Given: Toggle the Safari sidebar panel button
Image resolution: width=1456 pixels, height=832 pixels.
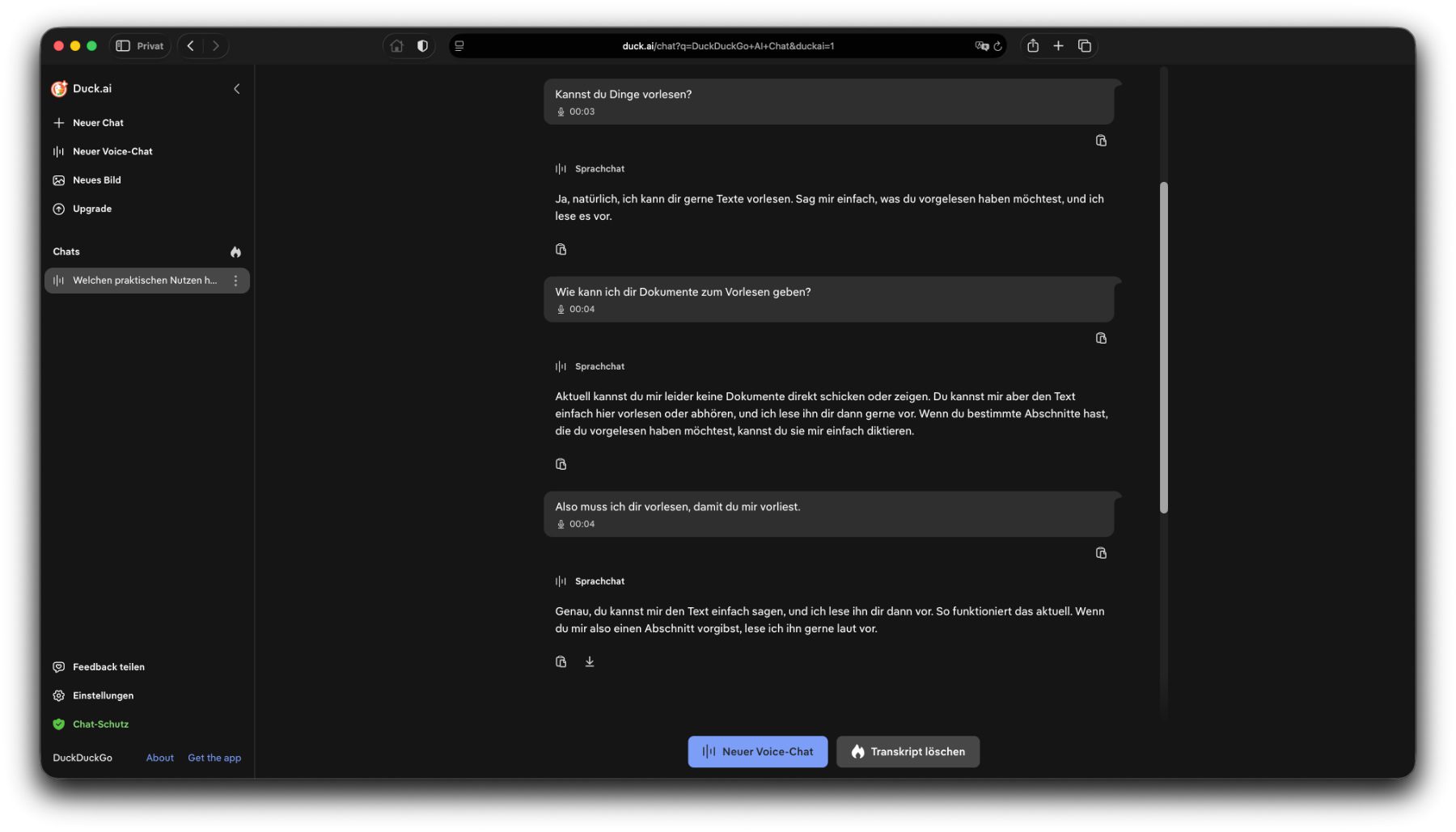Looking at the screenshot, I should point(123,46).
